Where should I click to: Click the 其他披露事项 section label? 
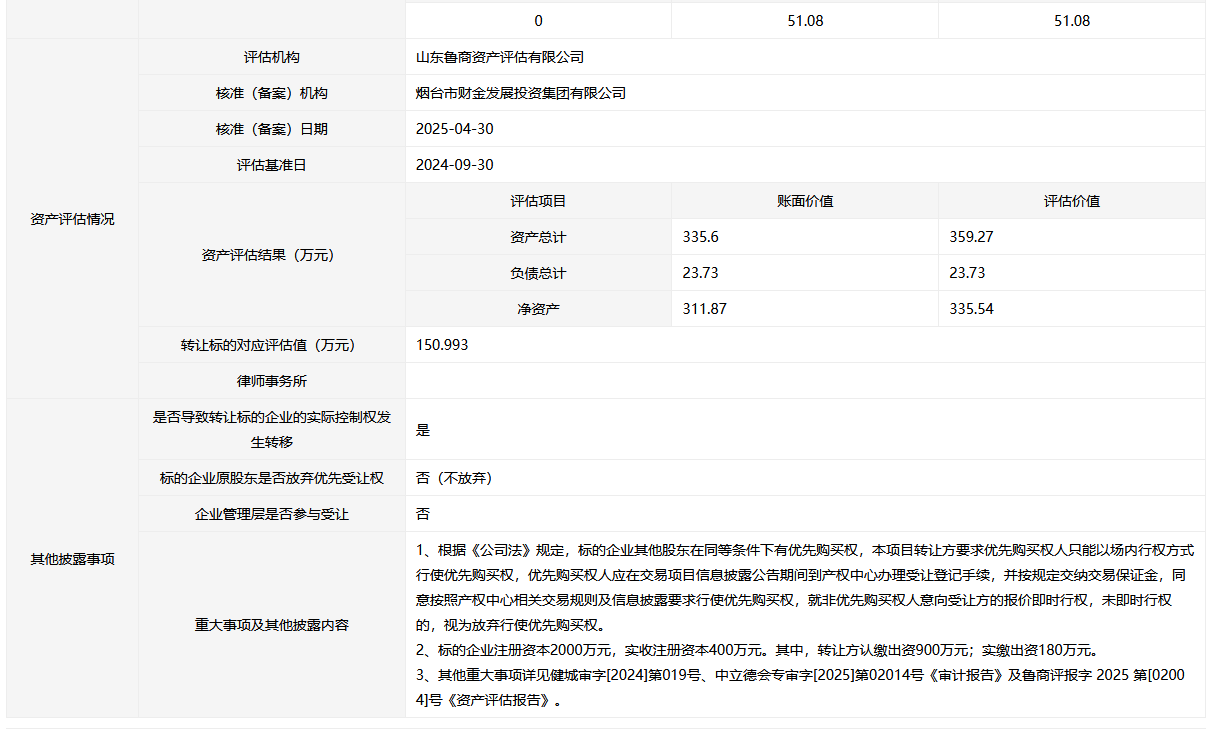click(x=72, y=559)
